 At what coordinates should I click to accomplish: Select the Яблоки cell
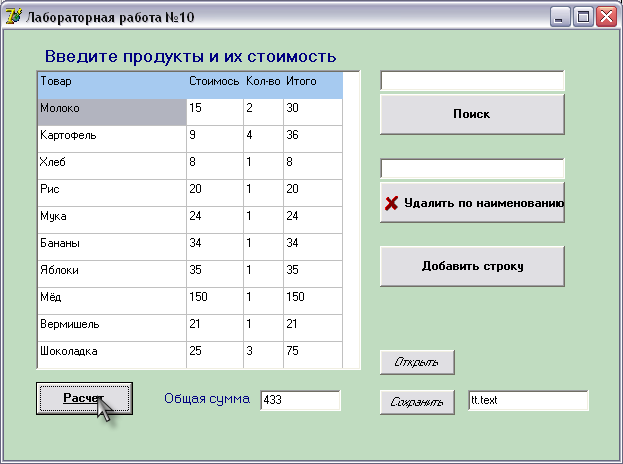click(x=112, y=275)
